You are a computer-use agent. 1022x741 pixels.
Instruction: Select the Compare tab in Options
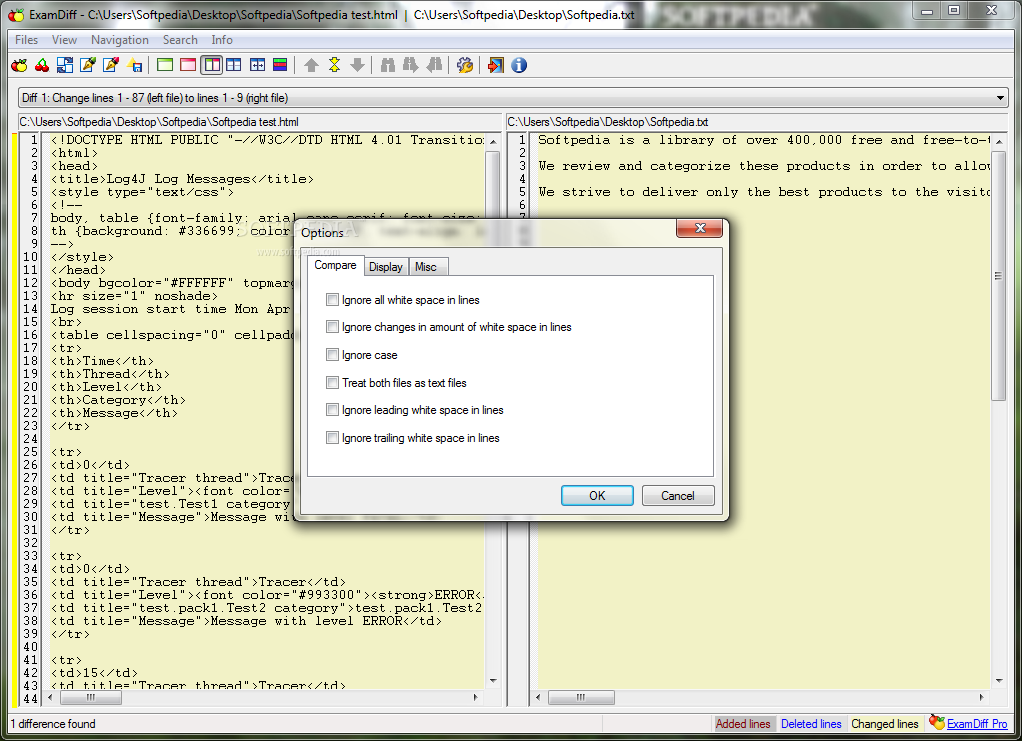tap(336, 265)
